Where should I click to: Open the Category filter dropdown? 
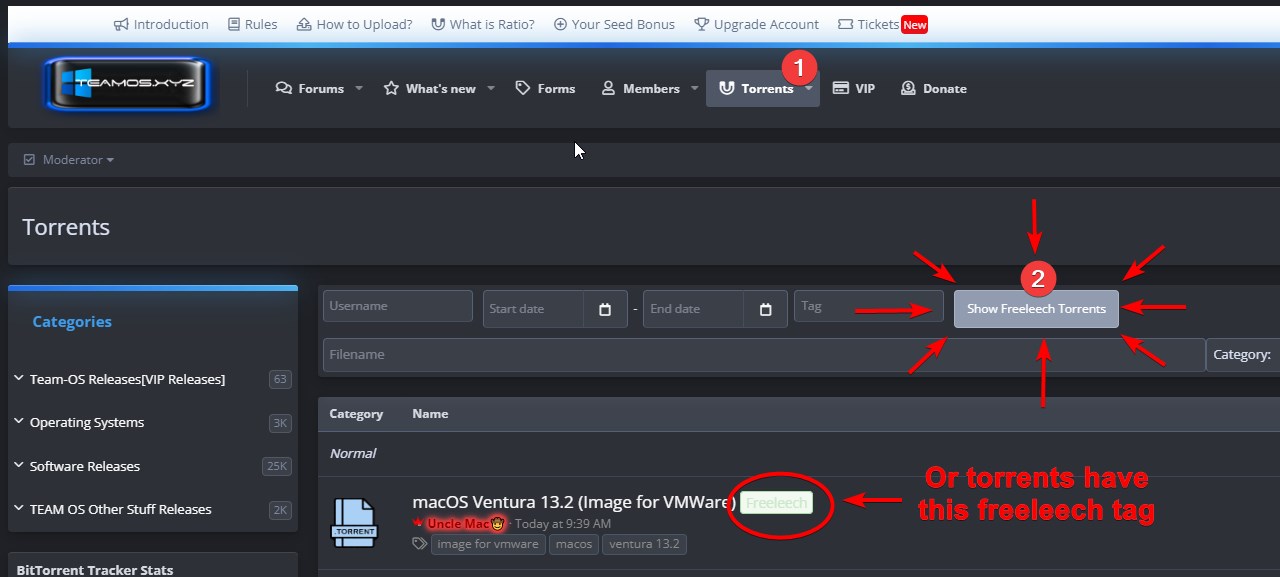tap(1243, 355)
